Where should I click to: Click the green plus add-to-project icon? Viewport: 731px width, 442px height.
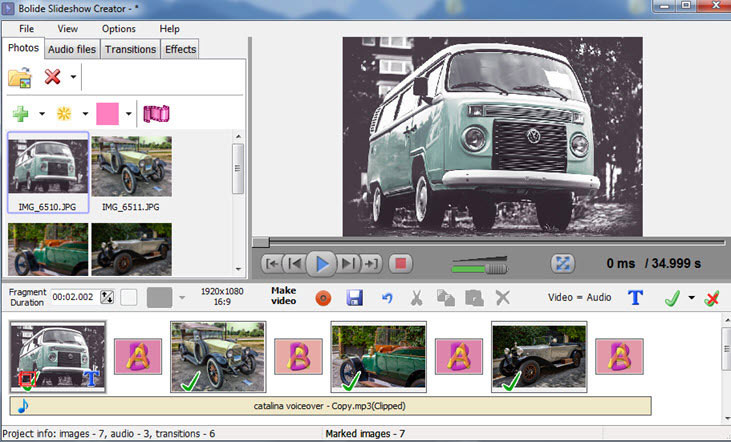[20, 113]
